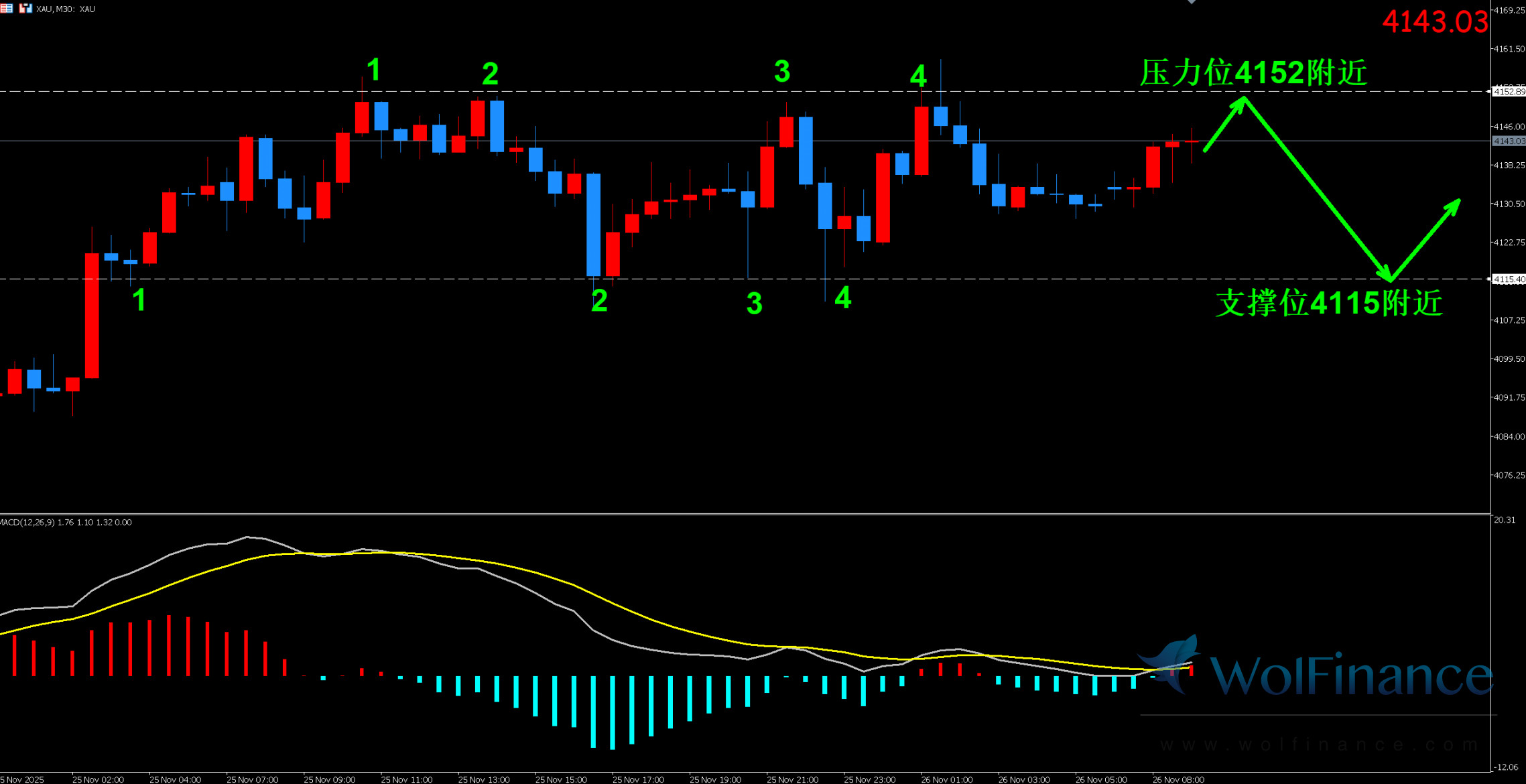Click the large red 4143.03 price text
Viewport: 1526px width, 784px height.
point(1434,22)
